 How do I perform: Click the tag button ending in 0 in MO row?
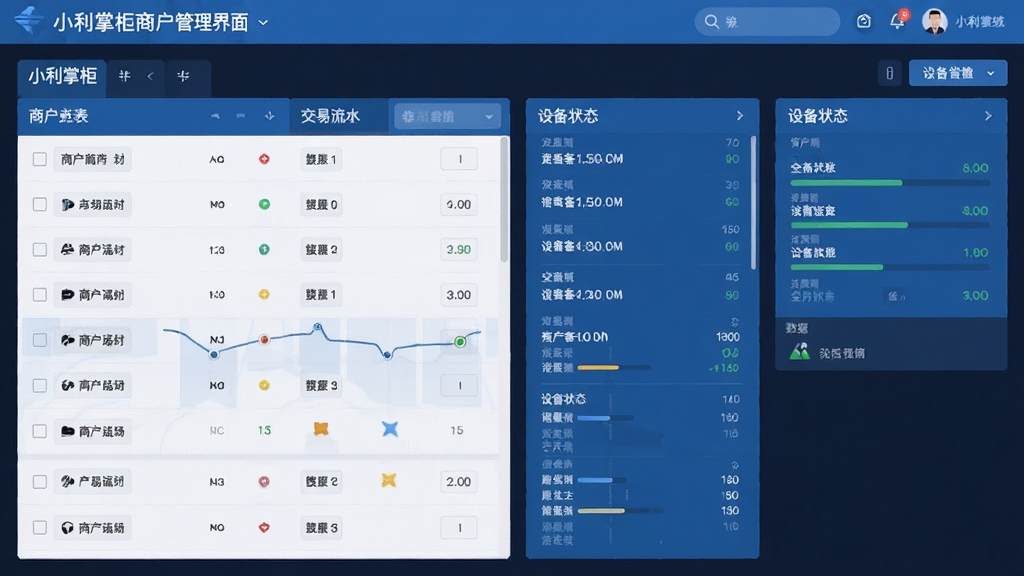tap(321, 204)
